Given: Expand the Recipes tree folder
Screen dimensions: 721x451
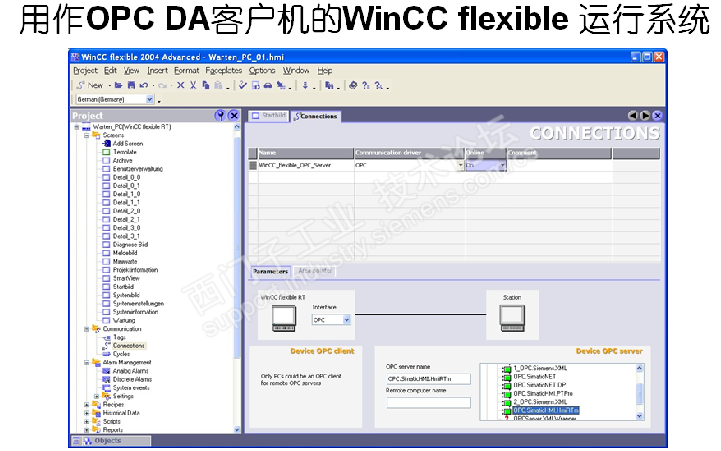Looking at the screenshot, I should pyautogui.click(x=86, y=405).
